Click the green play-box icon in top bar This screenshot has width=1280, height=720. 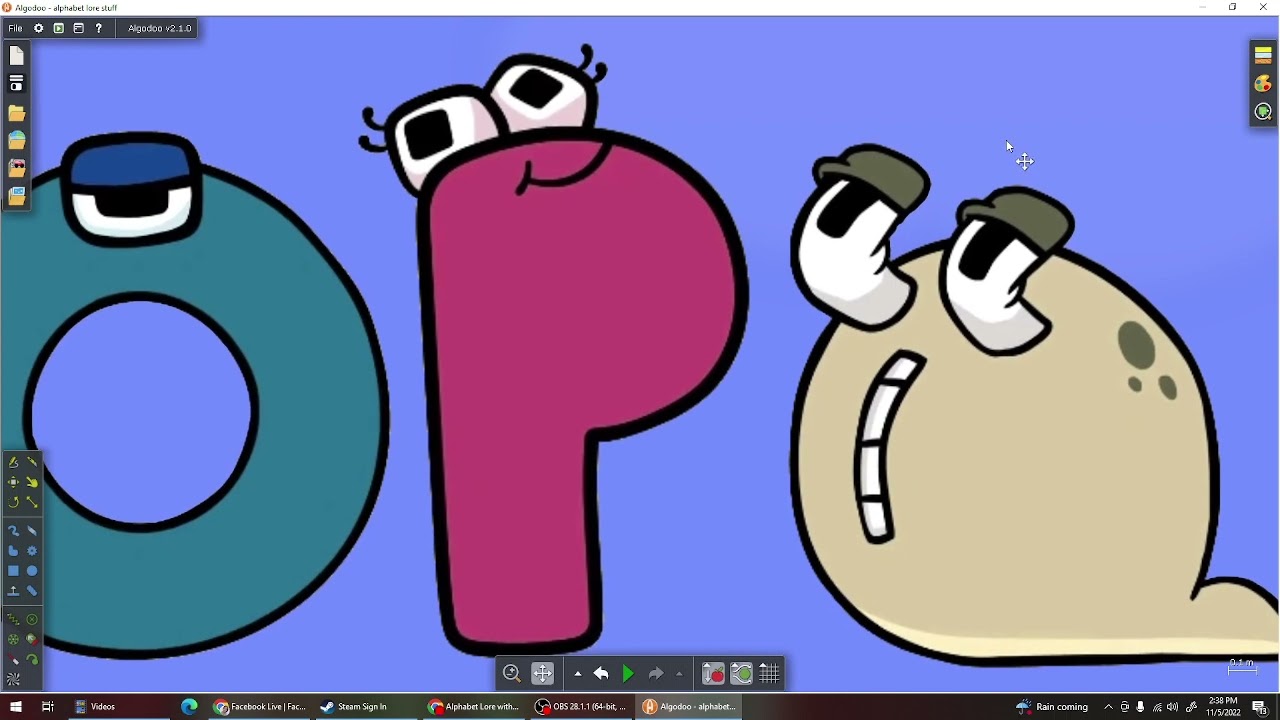59,28
